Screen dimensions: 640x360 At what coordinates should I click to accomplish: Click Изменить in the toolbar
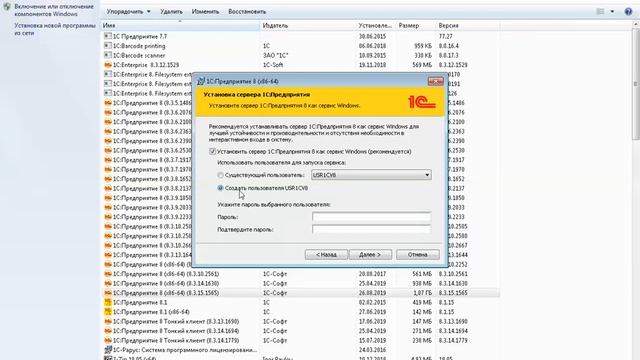[205, 11]
